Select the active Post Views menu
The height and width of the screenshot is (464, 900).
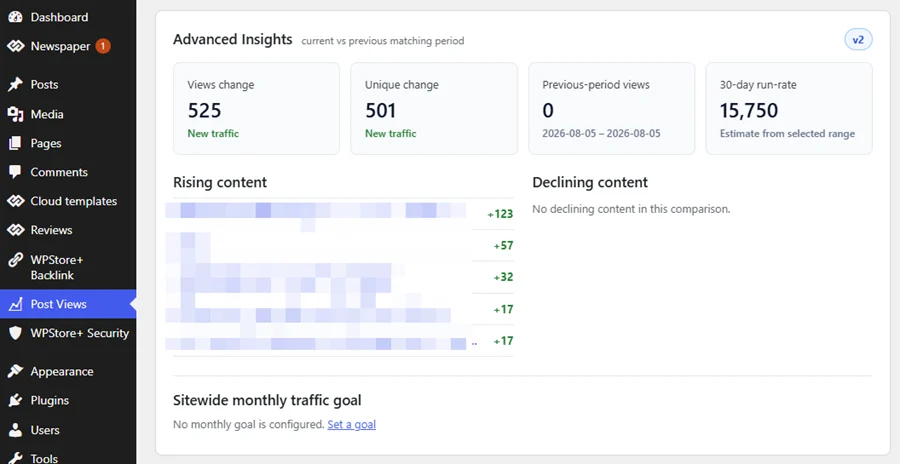tap(68, 304)
